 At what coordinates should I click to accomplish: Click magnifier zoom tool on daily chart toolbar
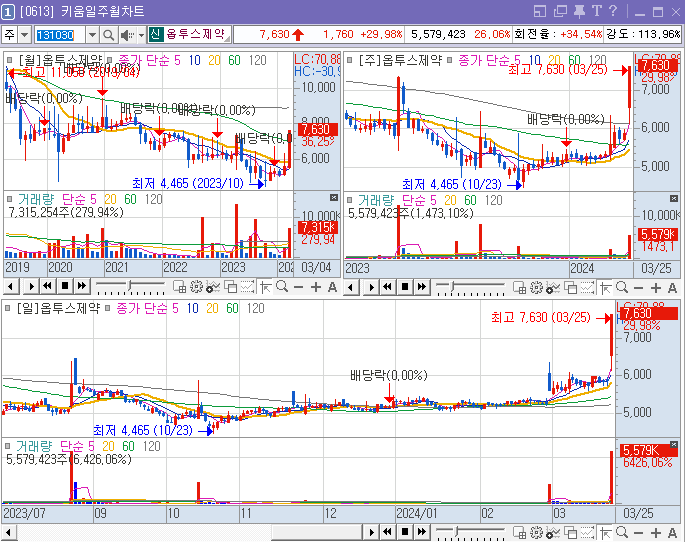[622, 532]
